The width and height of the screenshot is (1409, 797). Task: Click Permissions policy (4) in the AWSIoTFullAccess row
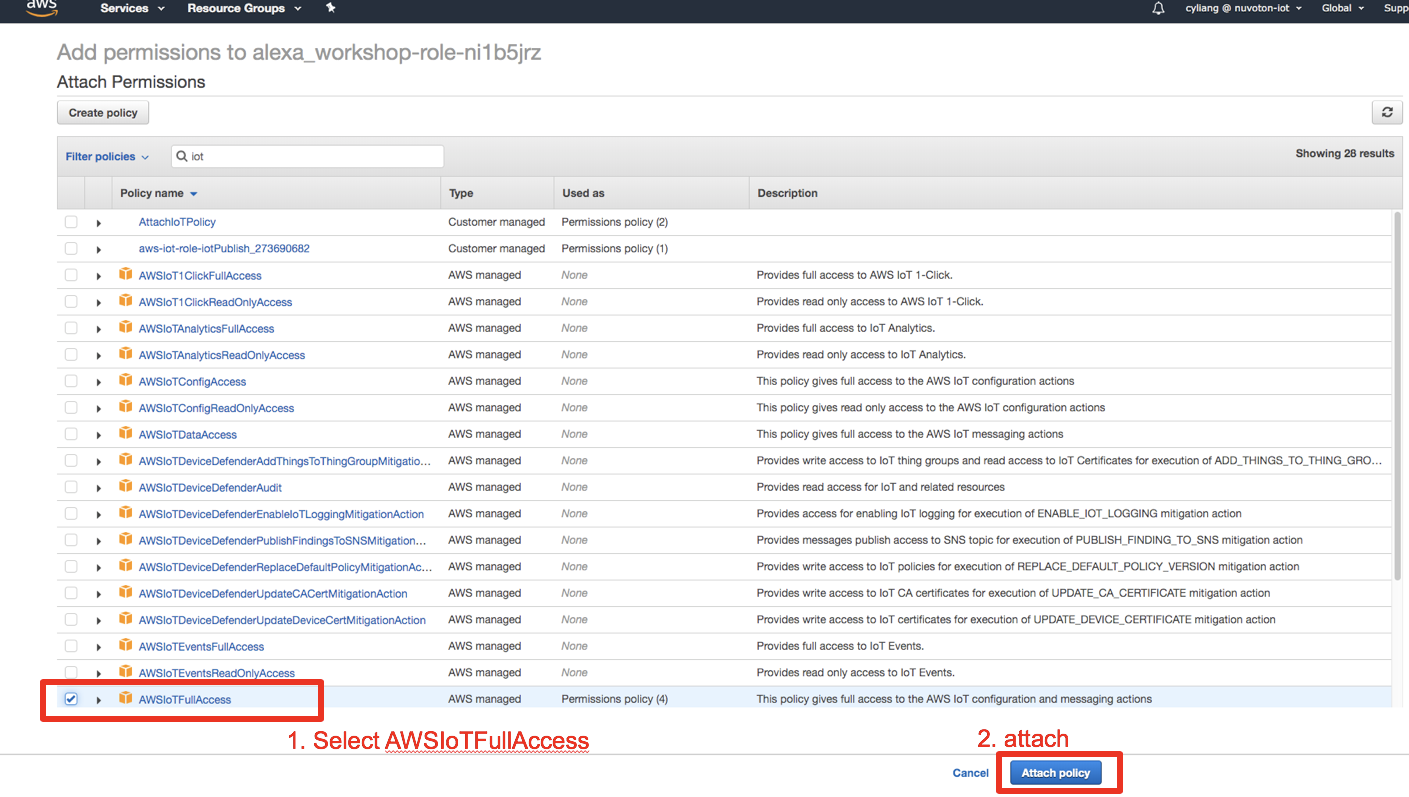(x=614, y=699)
